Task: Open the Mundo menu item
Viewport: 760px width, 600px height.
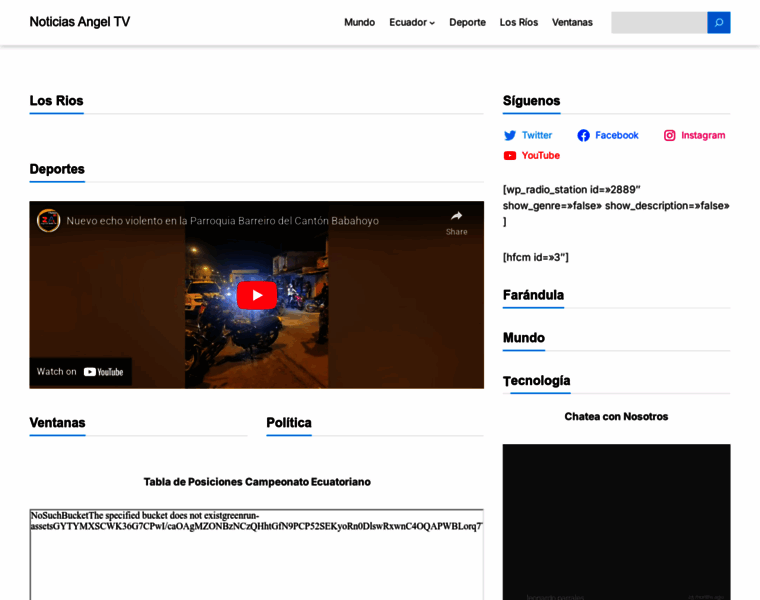Action: point(360,22)
